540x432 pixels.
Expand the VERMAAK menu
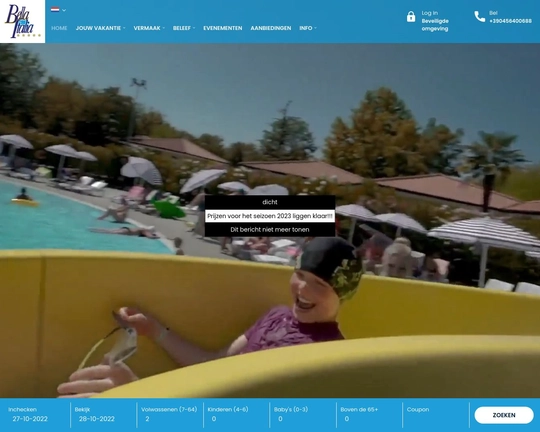point(149,28)
